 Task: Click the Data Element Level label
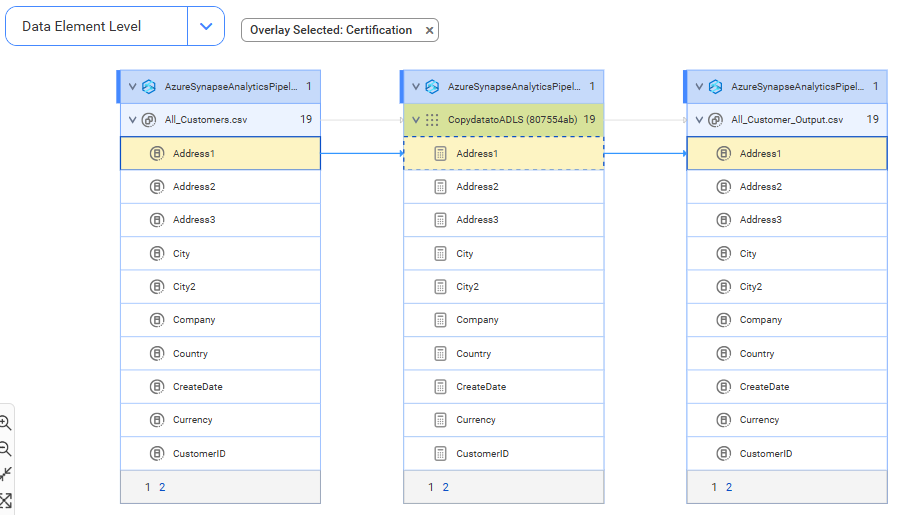(x=82, y=27)
